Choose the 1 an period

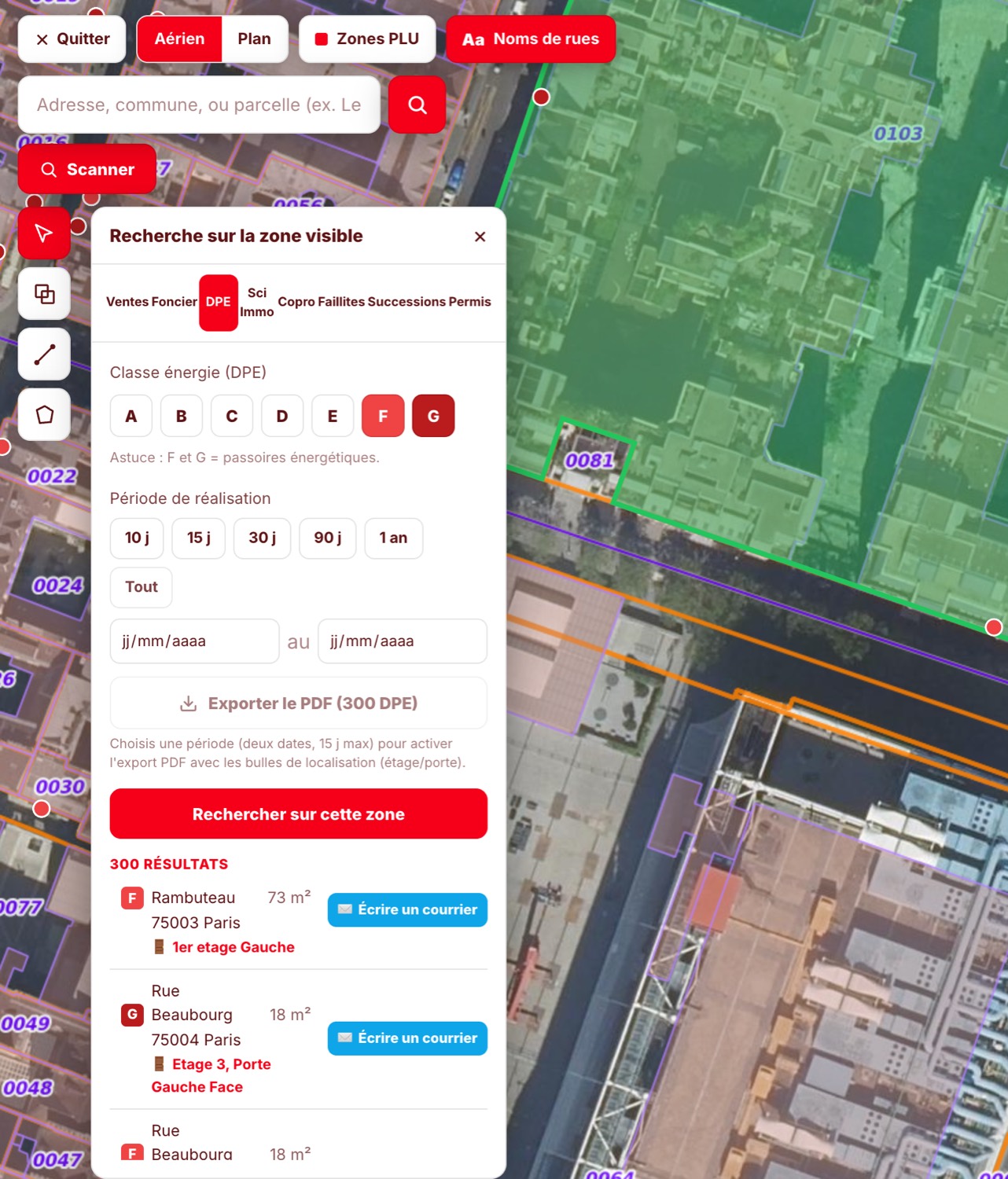click(393, 538)
